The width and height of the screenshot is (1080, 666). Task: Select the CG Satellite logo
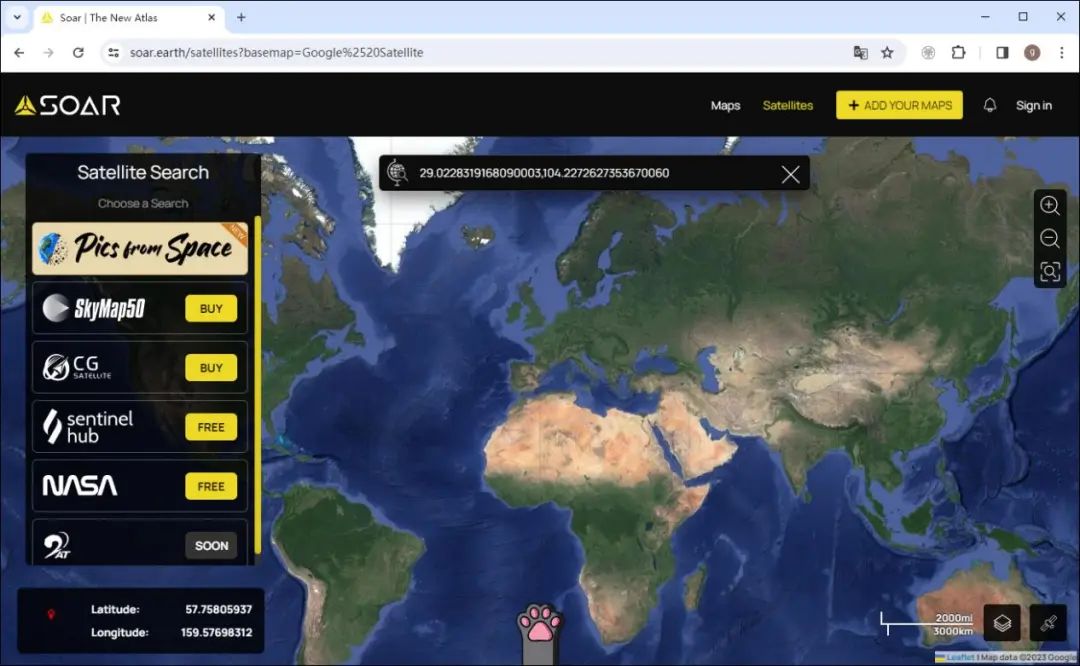coord(76,367)
